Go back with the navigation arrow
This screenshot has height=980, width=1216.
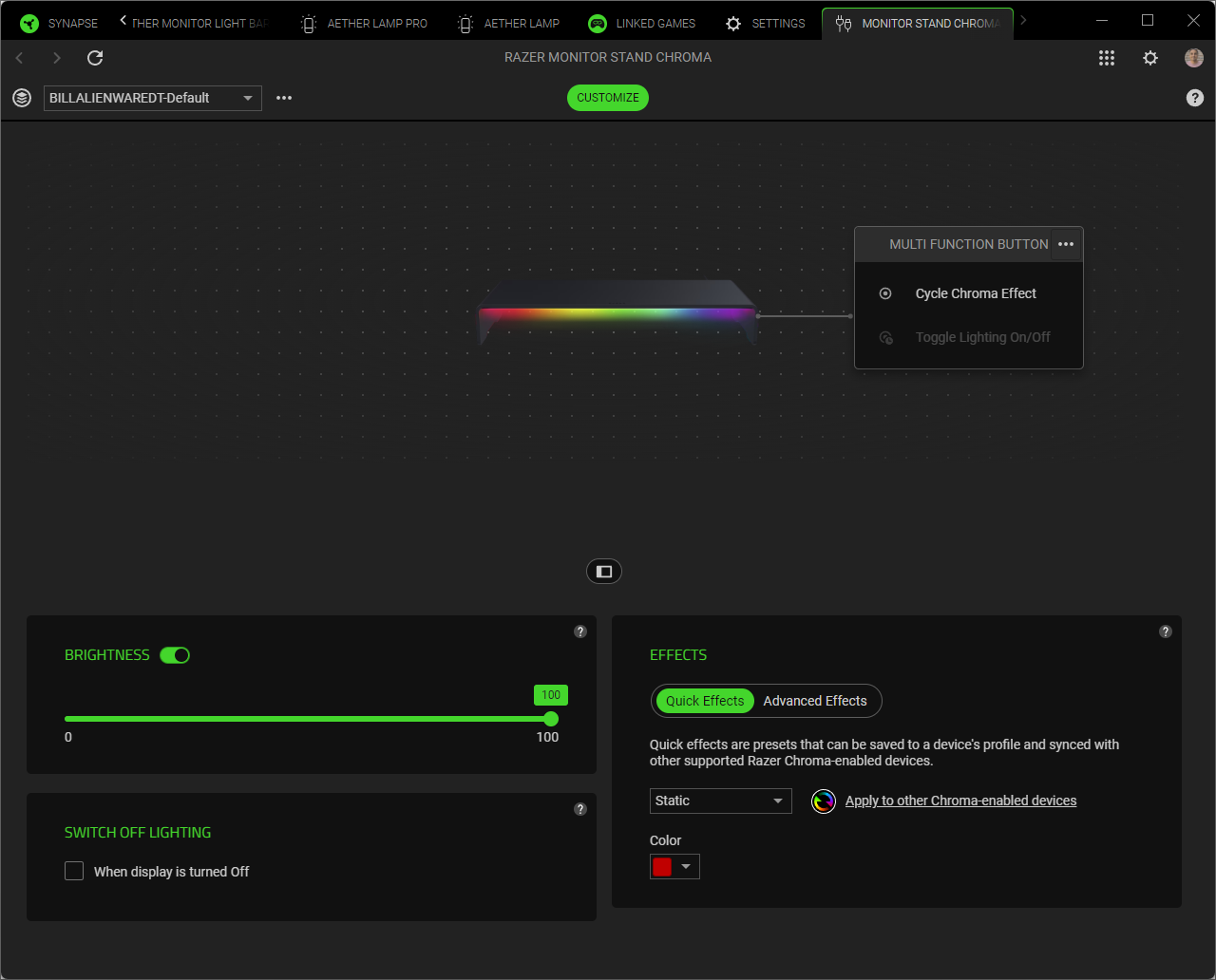[x=20, y=58]
